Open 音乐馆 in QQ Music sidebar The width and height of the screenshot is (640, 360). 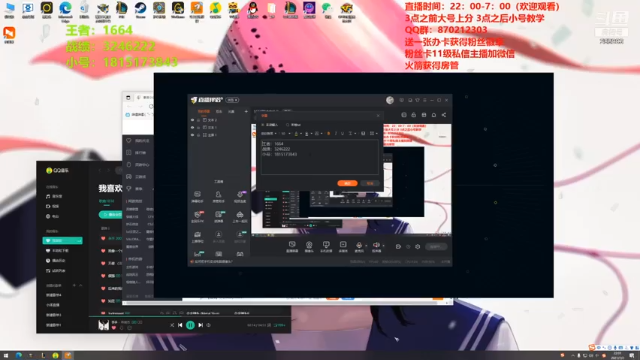click(x=55, y=196)
